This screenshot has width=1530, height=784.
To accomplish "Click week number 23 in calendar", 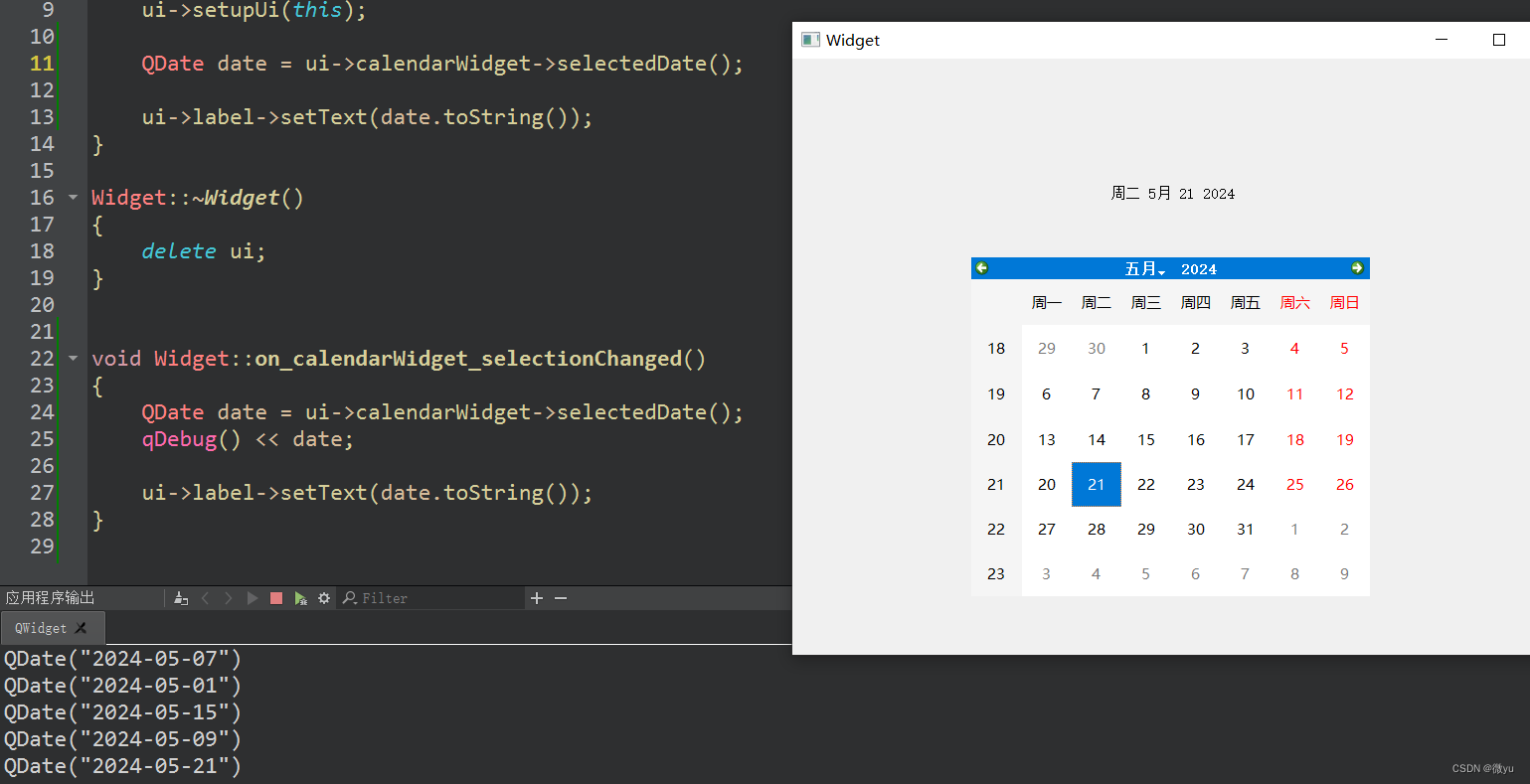I will 996,574.
